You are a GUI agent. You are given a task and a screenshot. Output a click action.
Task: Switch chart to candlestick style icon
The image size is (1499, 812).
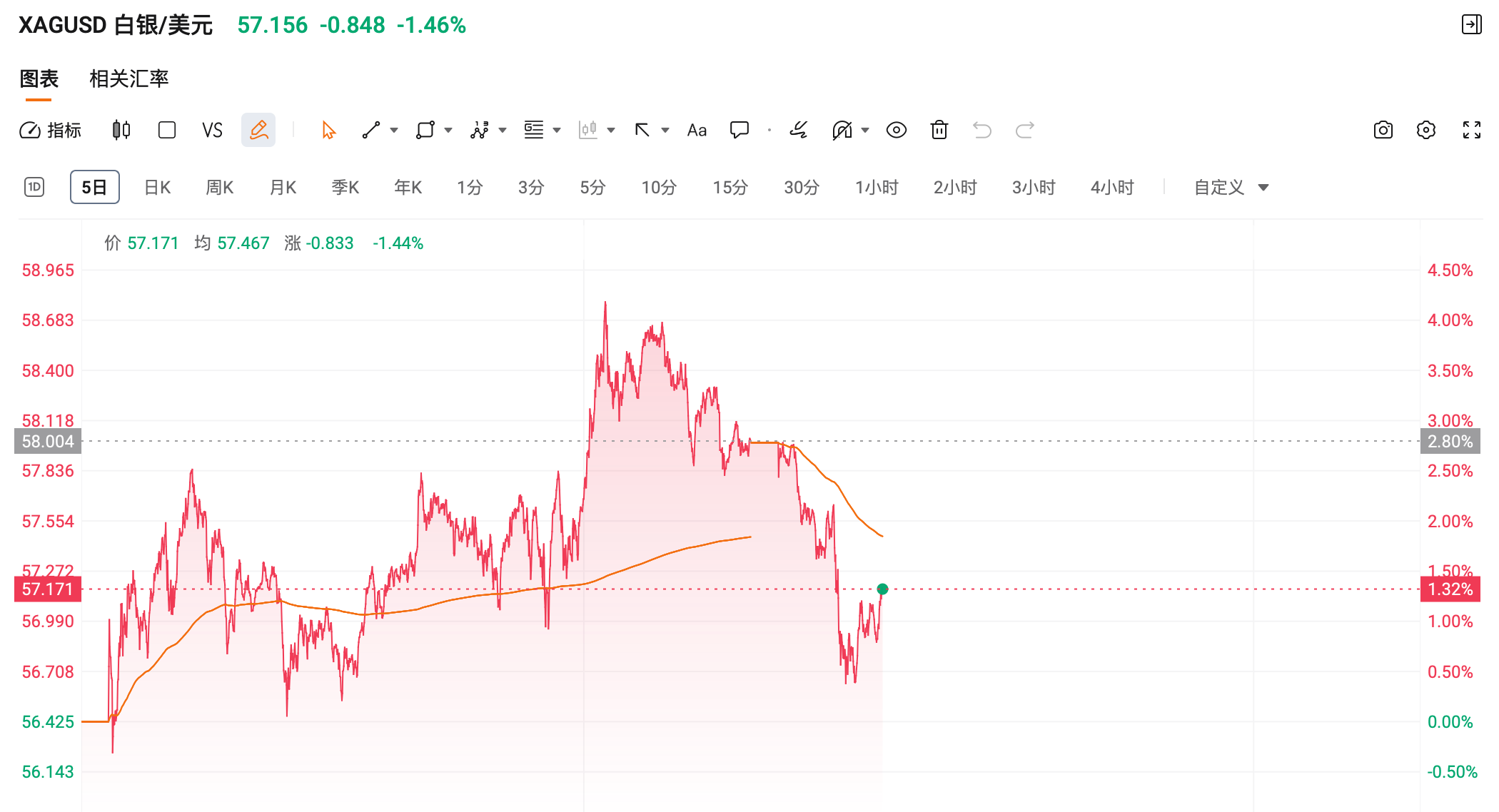120,130
